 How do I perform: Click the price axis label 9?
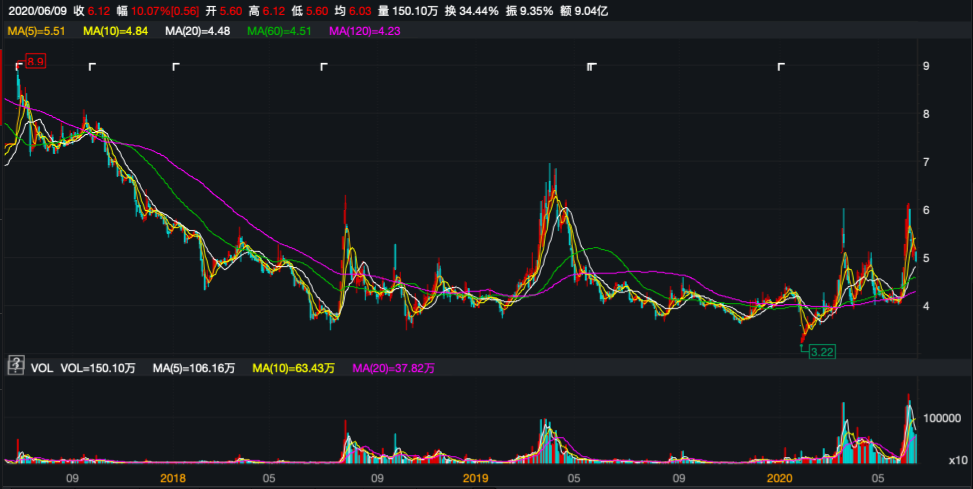coord(926,66)
